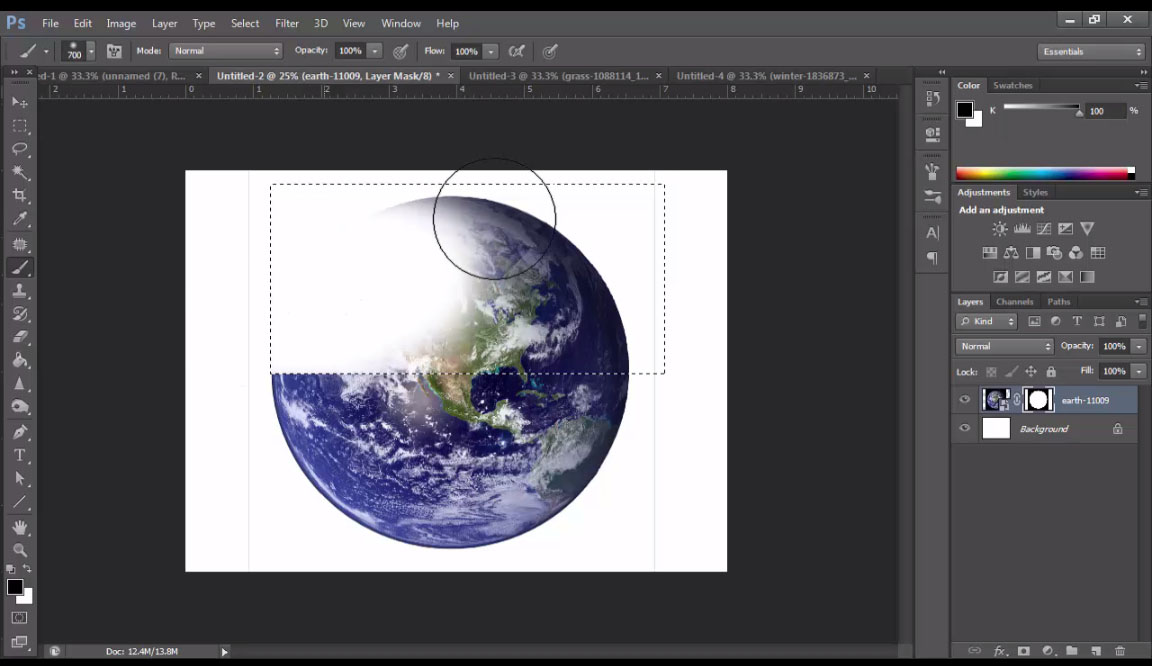Select the Lasso tool
The width and height of the screenshot is (1152, 666).
[20, 150]
